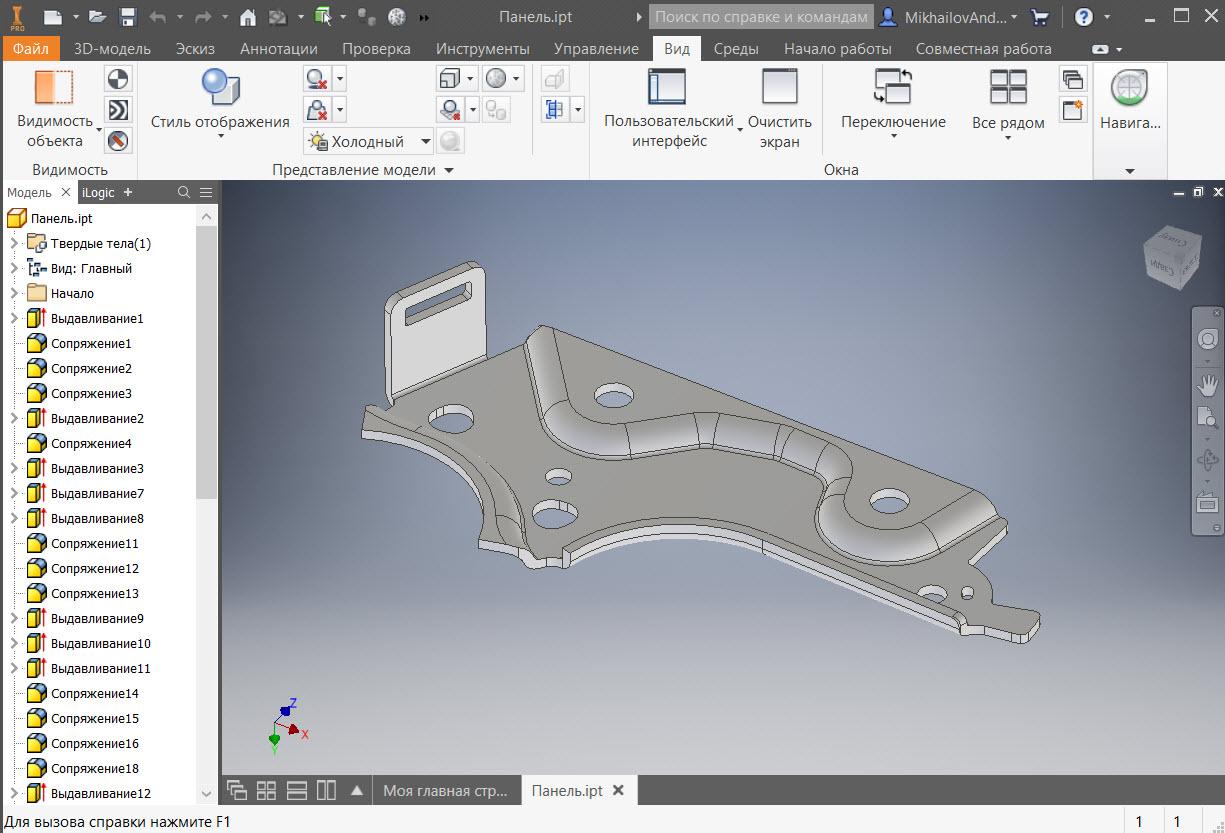Expand the Начало folder node

(x=13, y=293)
